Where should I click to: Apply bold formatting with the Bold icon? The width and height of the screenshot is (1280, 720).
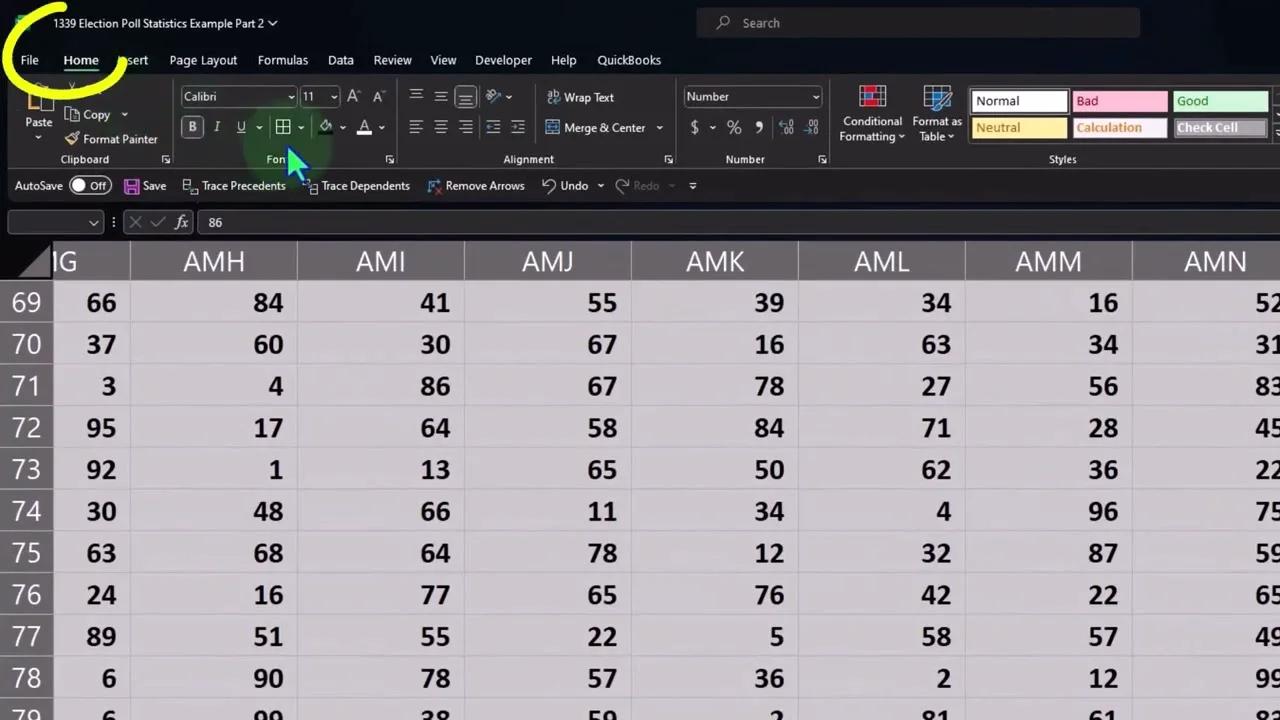click(x=192, y=127)
